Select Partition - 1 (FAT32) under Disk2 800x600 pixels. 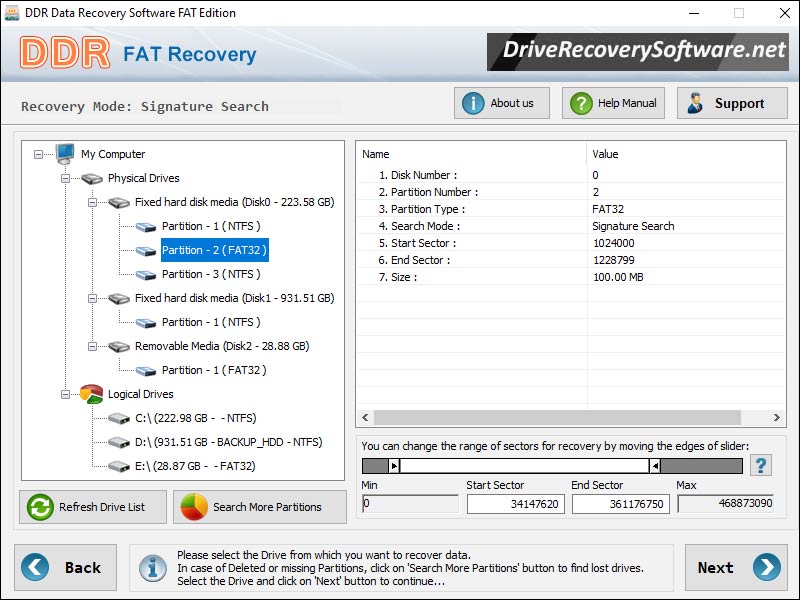click(214, 370)
